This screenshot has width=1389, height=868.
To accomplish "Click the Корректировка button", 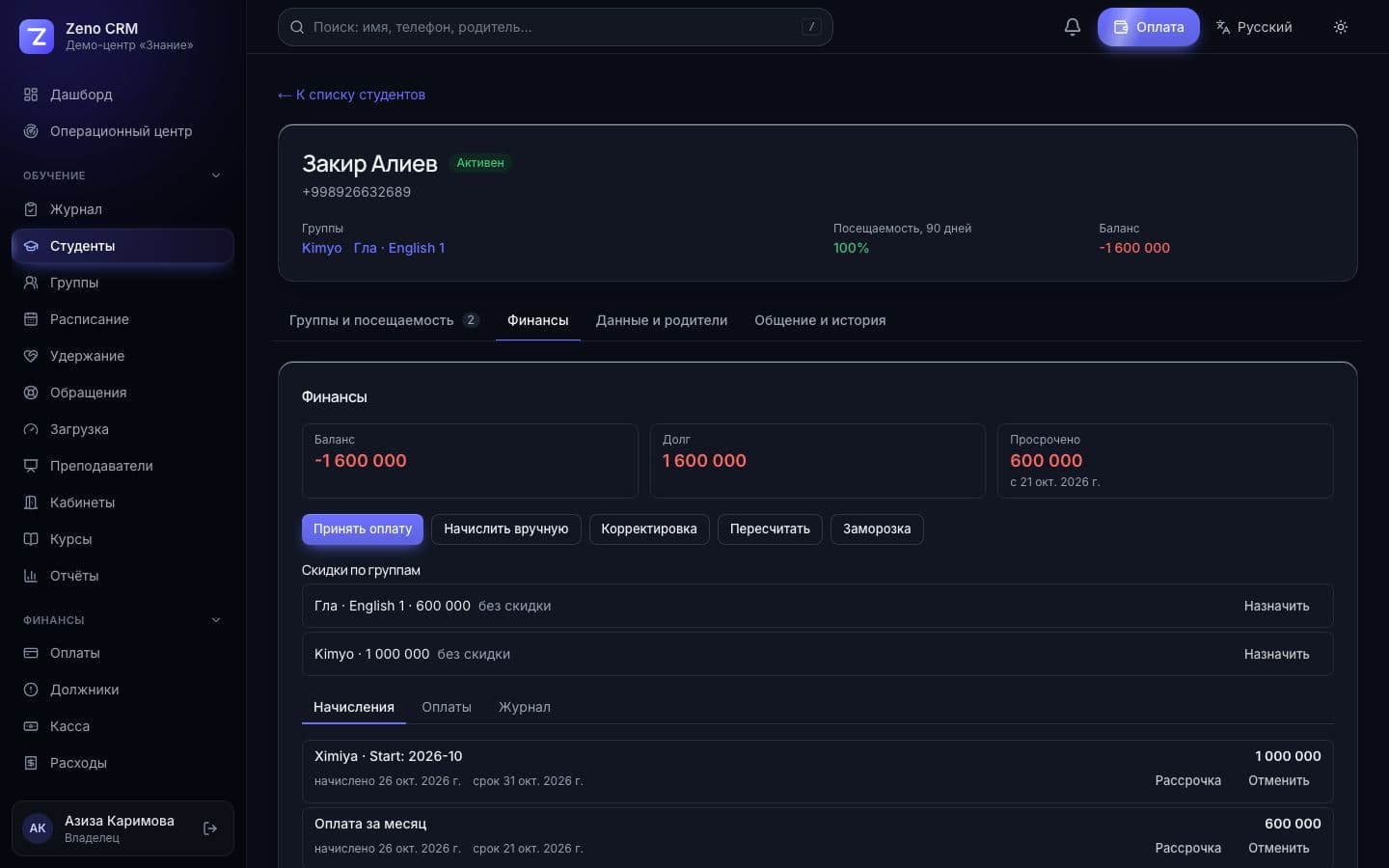I will click(649, 529).
